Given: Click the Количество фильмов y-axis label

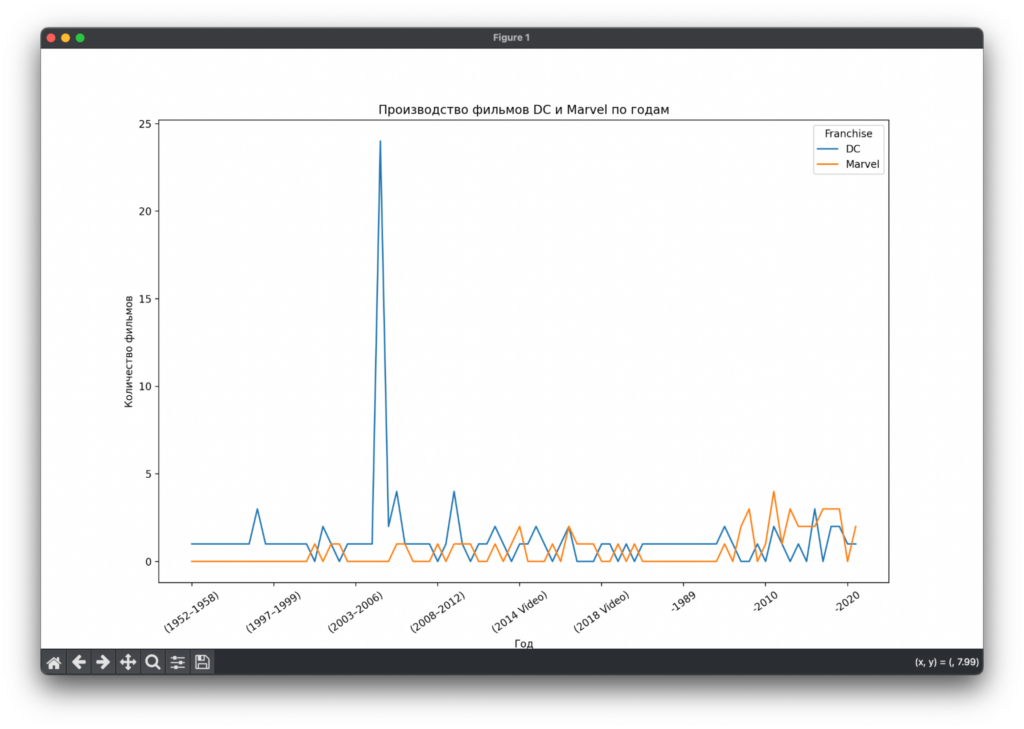Looking at the screenshot, I should [129, 351].
